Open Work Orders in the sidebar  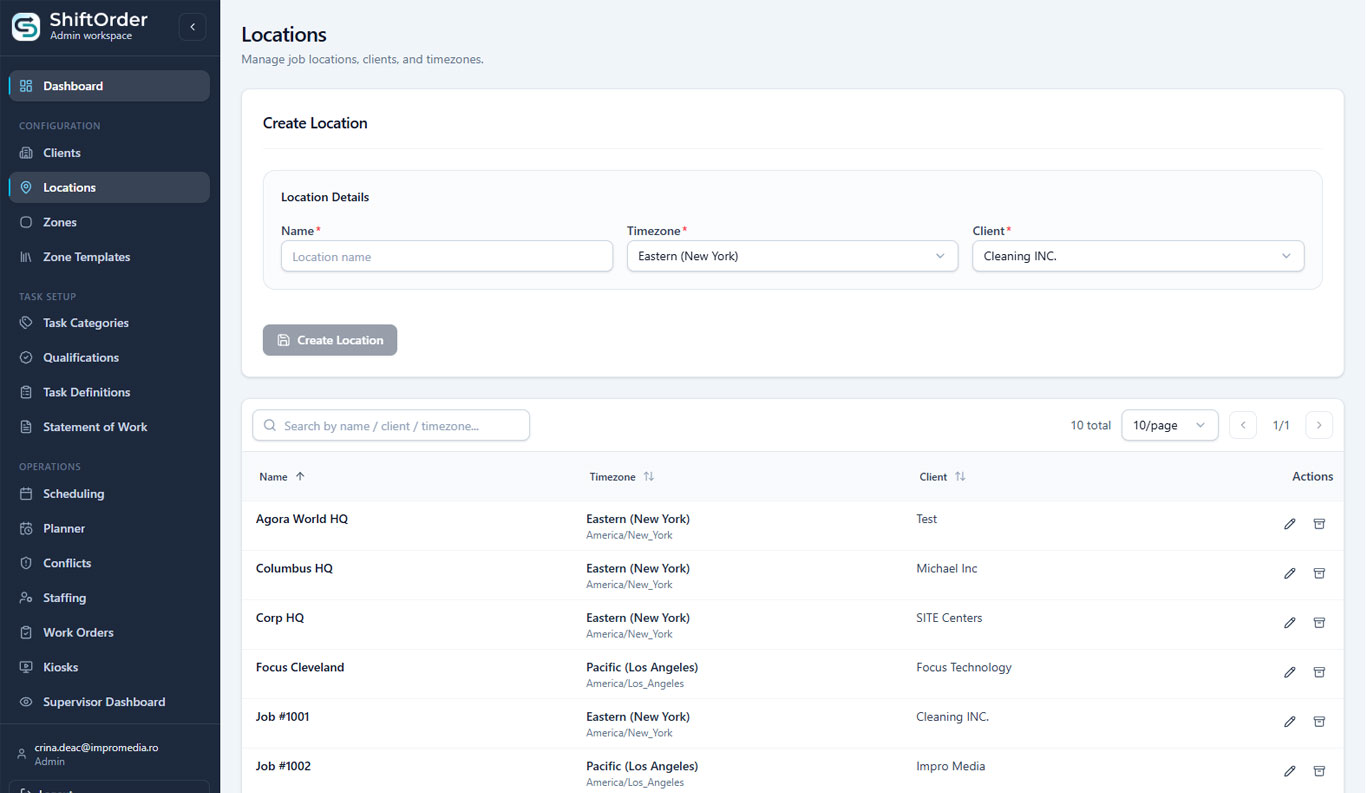(109, 632)
